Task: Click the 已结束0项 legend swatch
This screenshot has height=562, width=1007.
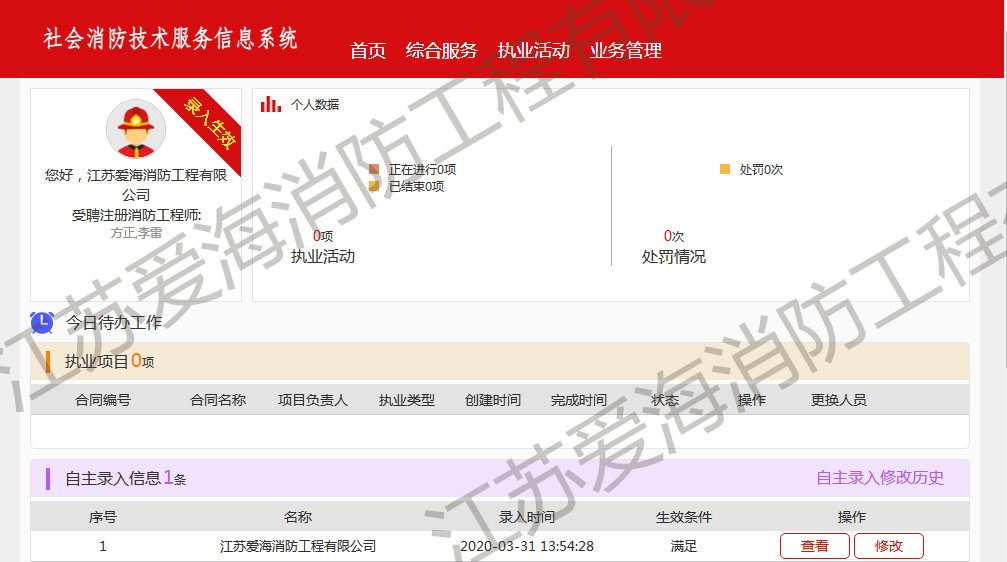Action: (x=374, y=186)
